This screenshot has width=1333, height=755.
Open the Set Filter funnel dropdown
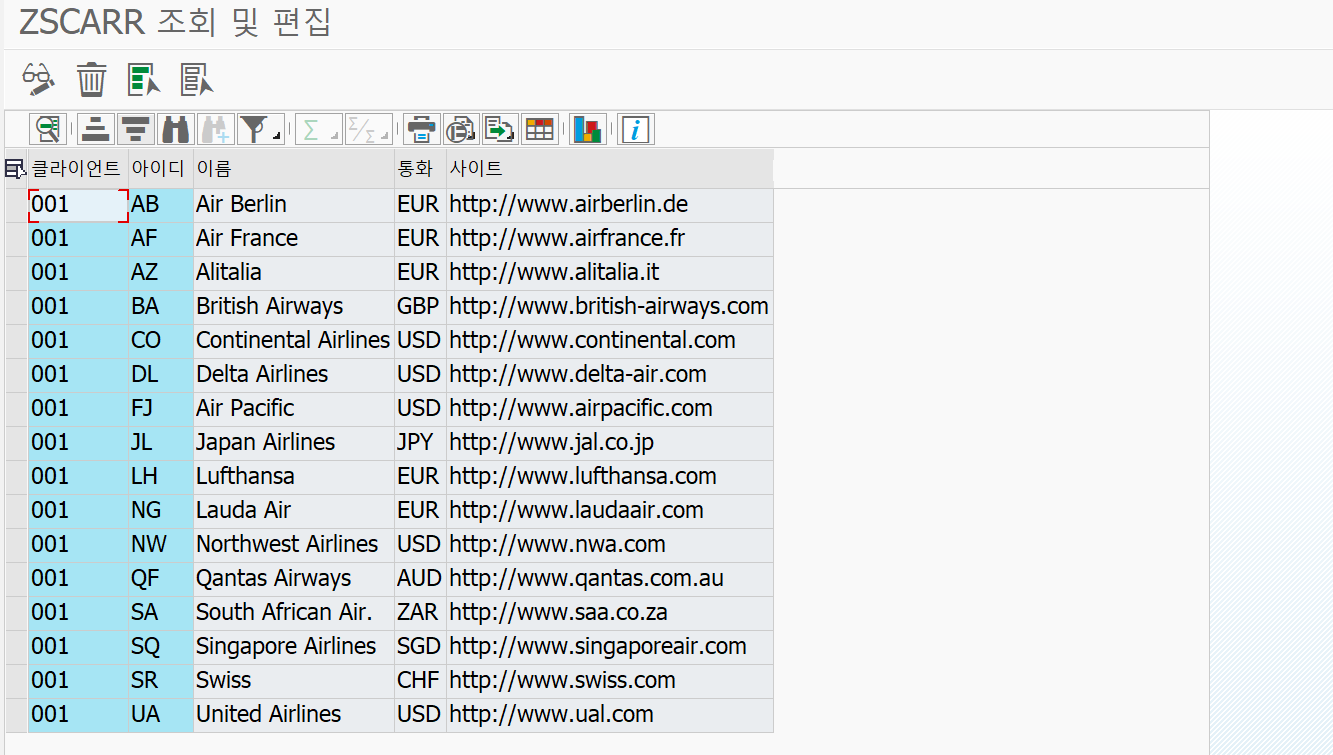pos(260,129)
